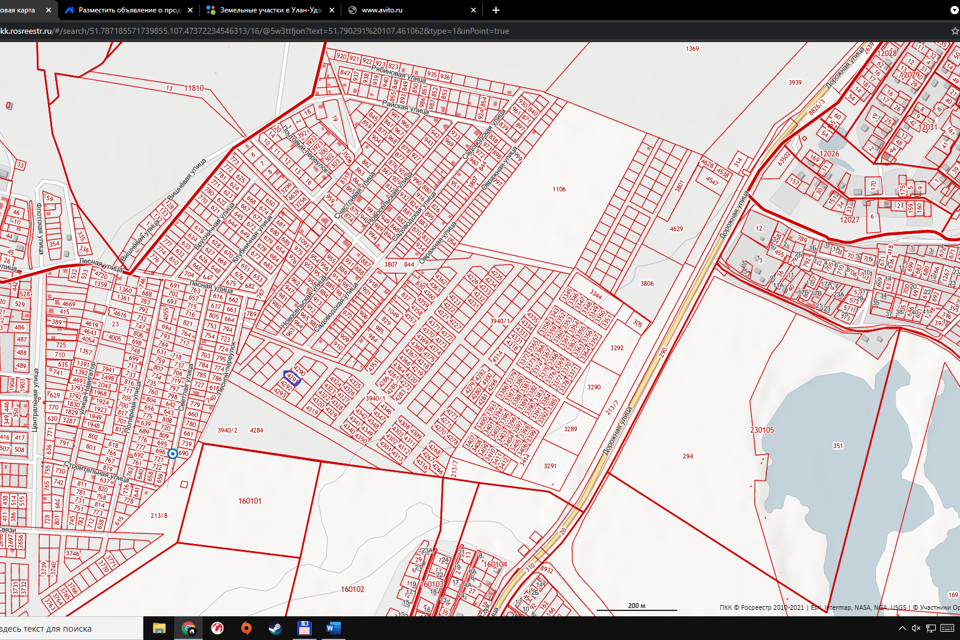Open a new browser tab

click(x=496, y=10)
